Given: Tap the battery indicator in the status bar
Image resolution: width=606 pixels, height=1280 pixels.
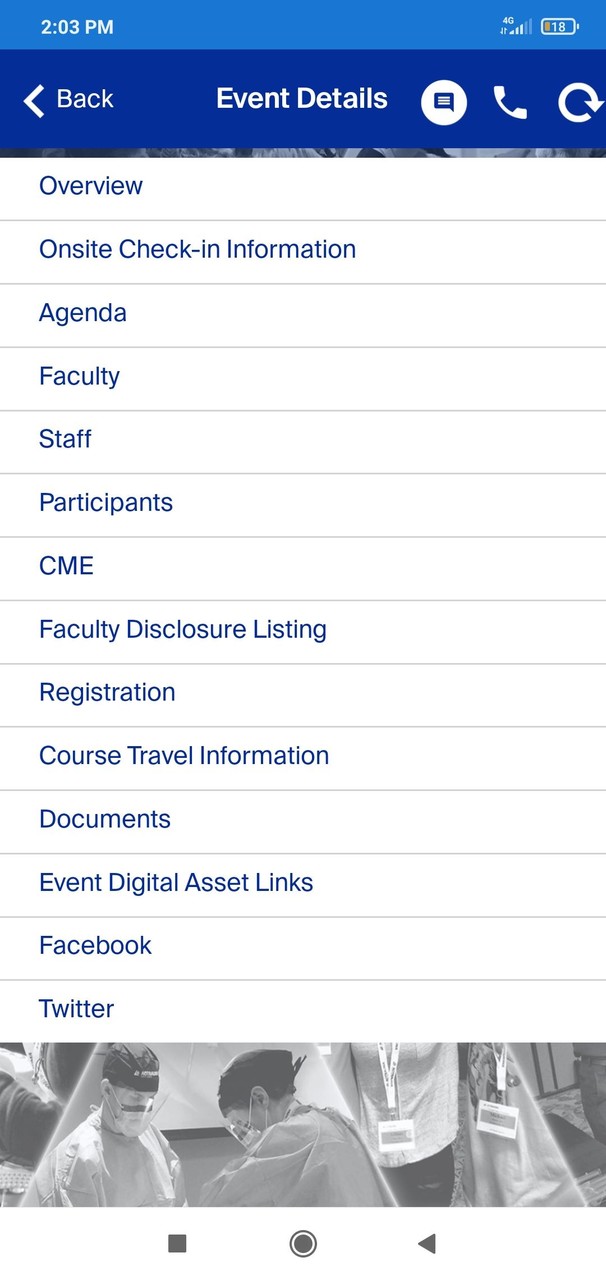Looking at the screenshot, I should coord(557,26).
